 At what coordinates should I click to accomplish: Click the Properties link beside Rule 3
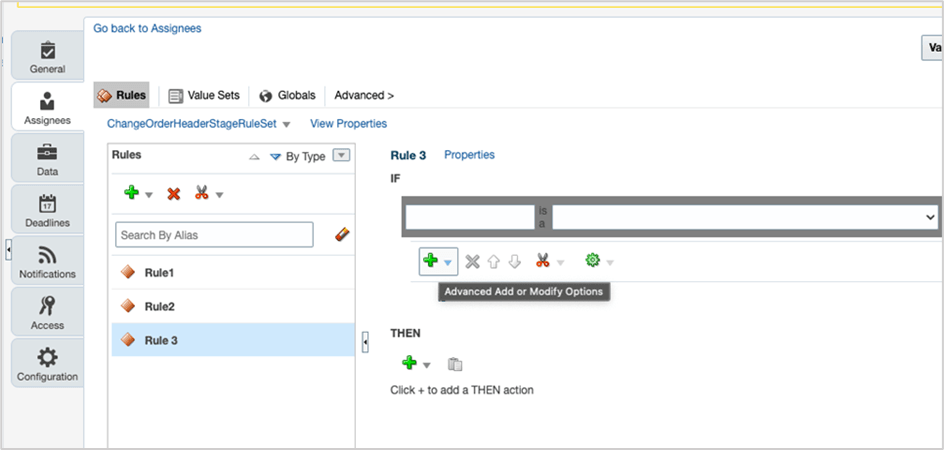470,155
